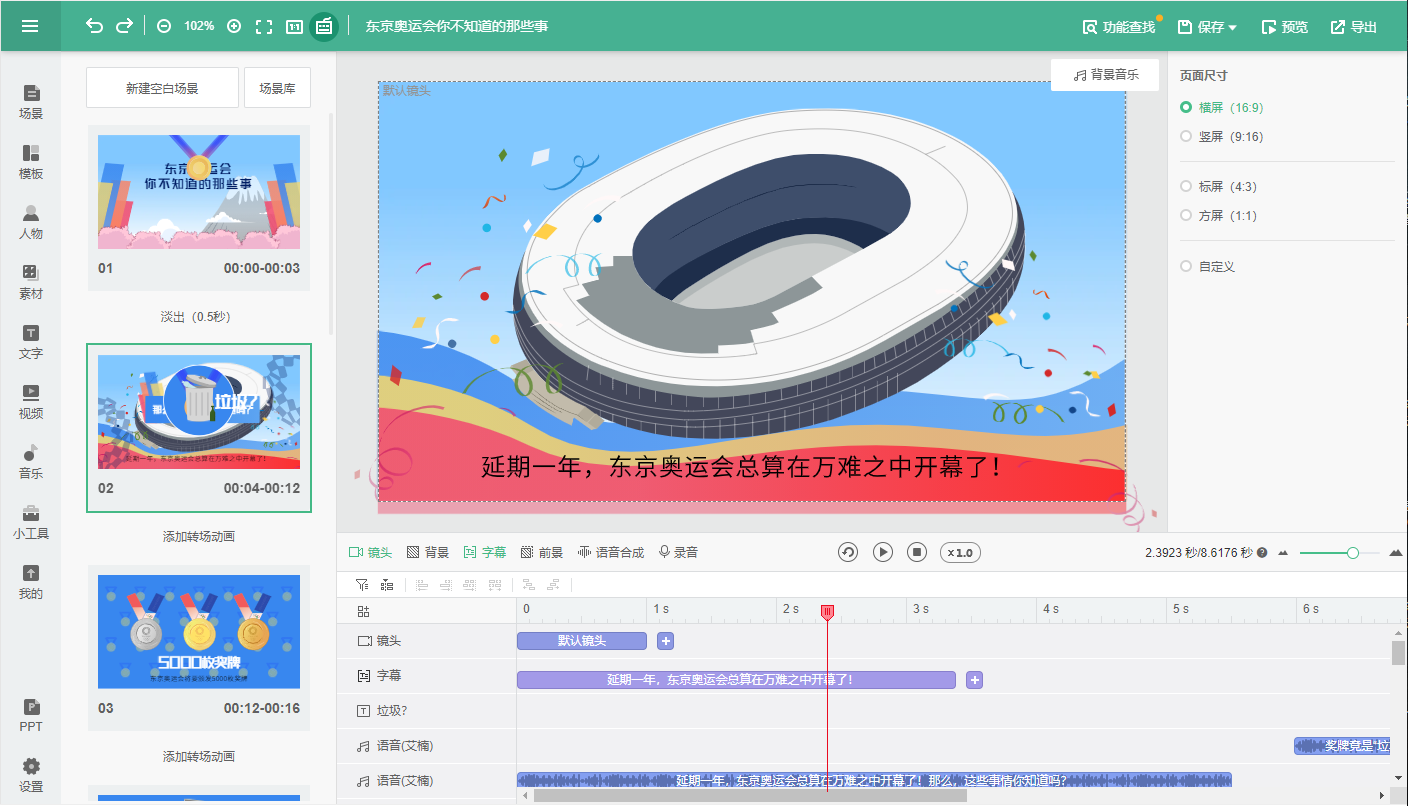Viewport: 1408px width, 806px height.
Task: Open the 场景 sidebar panel
Action: (x=31, y=102)
